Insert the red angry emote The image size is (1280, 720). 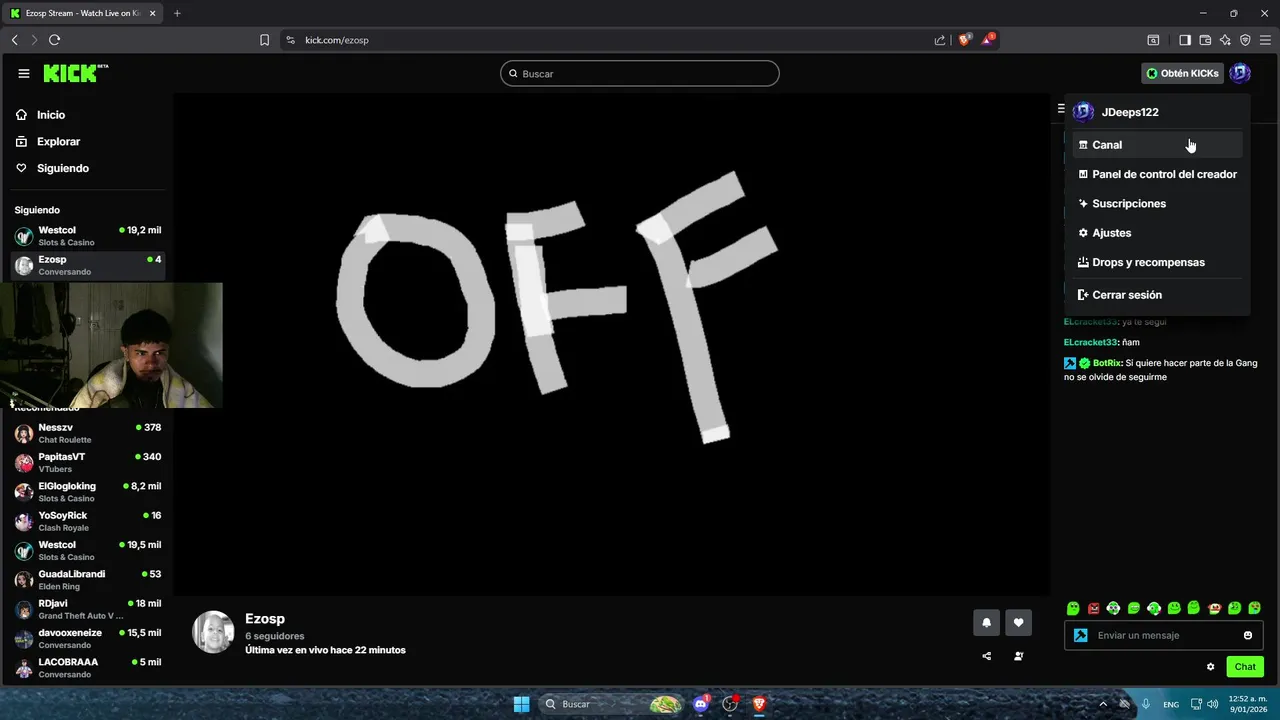[x=1093, y=608]
